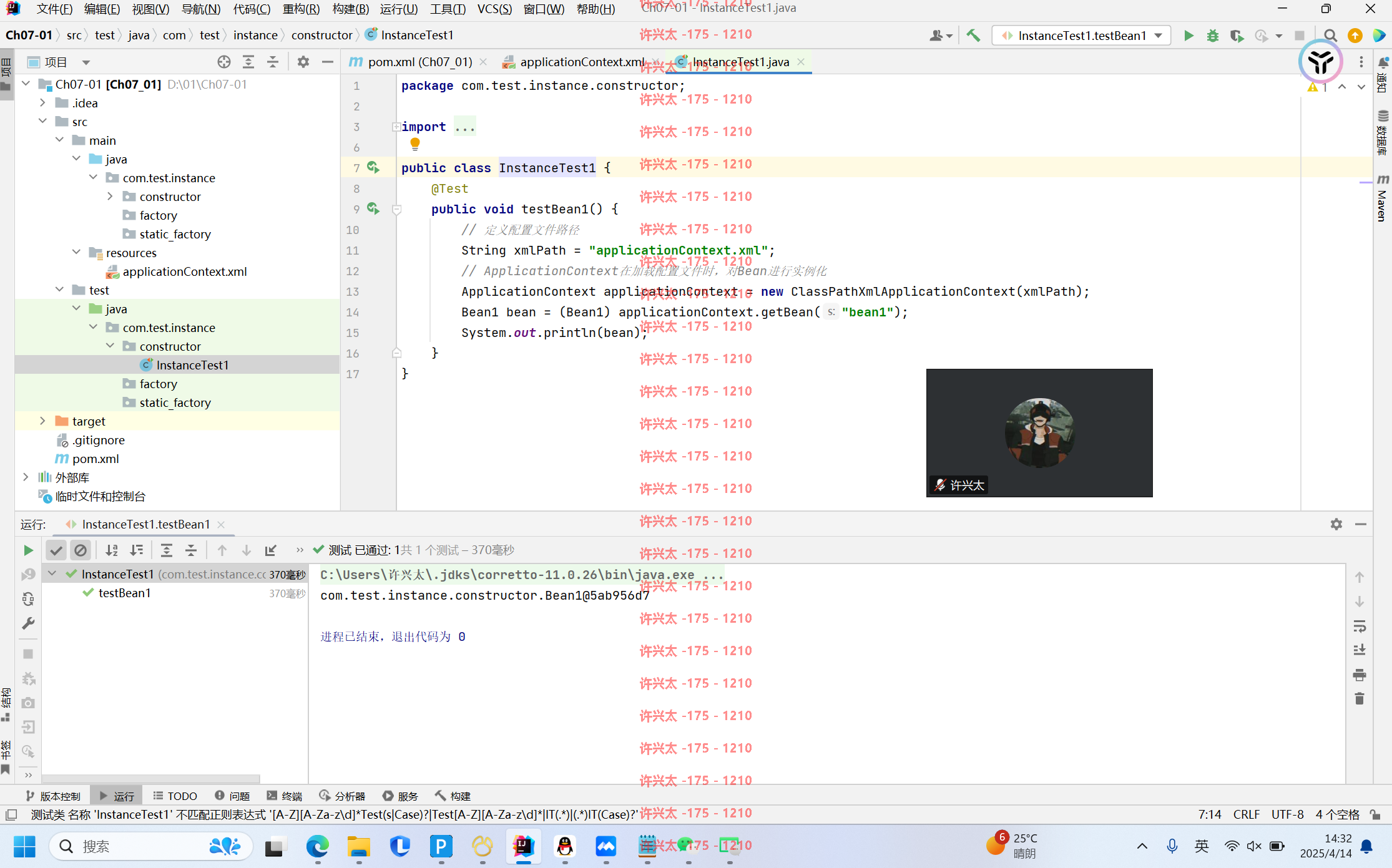Screen dimensions: 1392x868
Task: Open the File menu
Action: (54, 9)
